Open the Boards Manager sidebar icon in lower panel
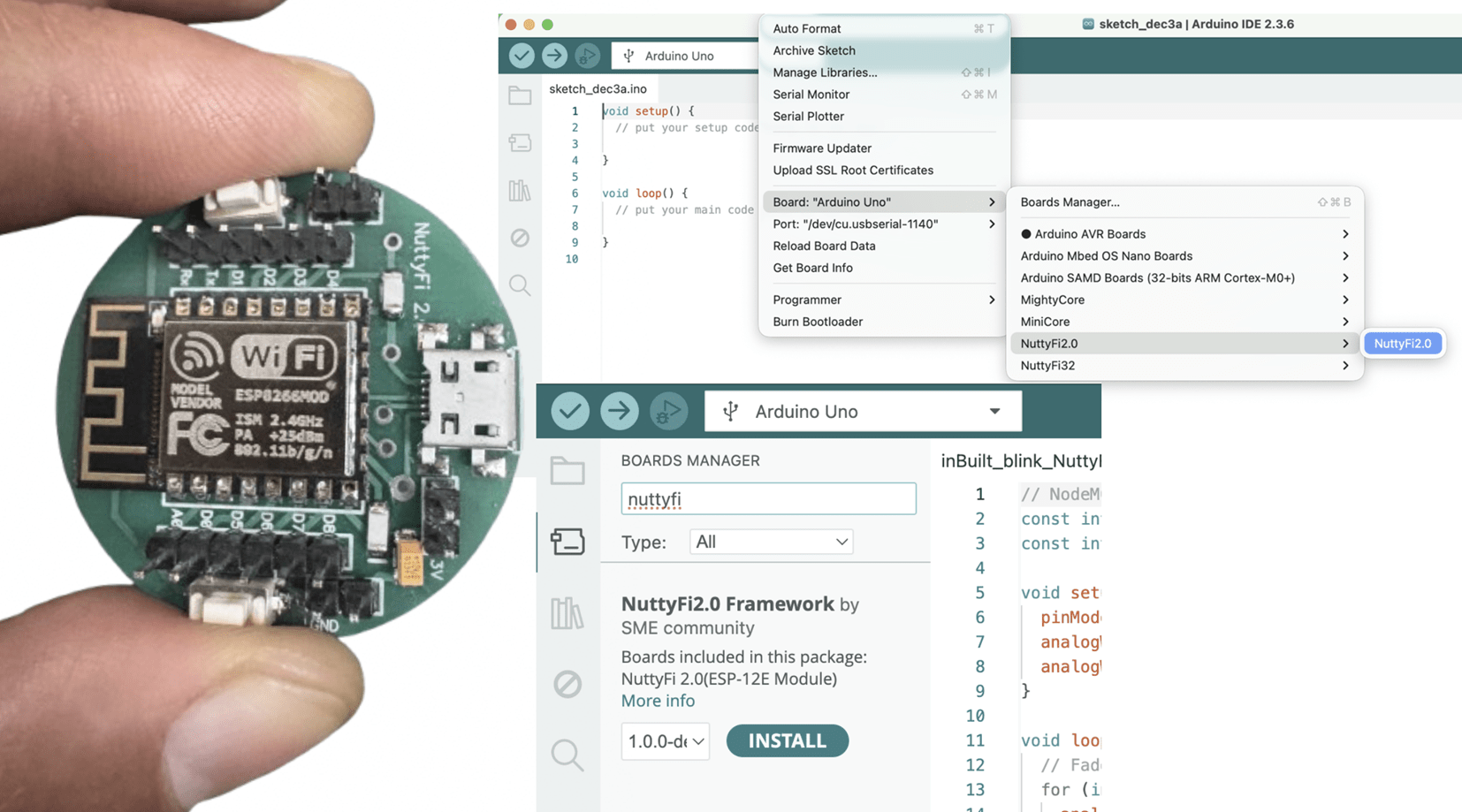Screen dimensions: 1462x812 (567, 541)
